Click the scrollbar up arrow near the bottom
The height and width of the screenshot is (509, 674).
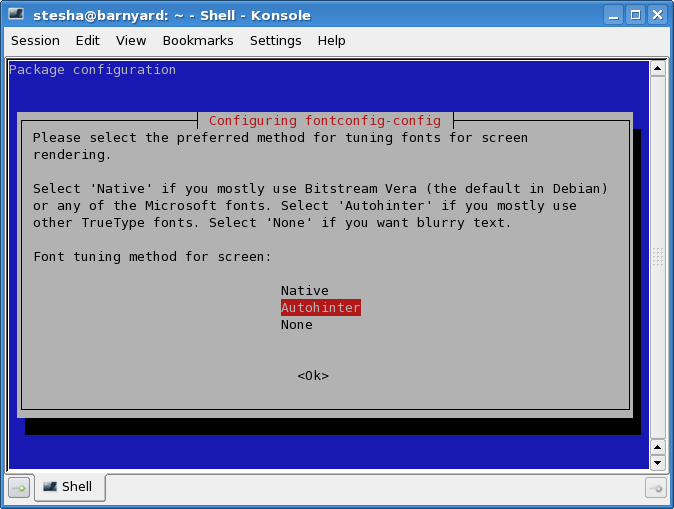(x=658, y=447)
